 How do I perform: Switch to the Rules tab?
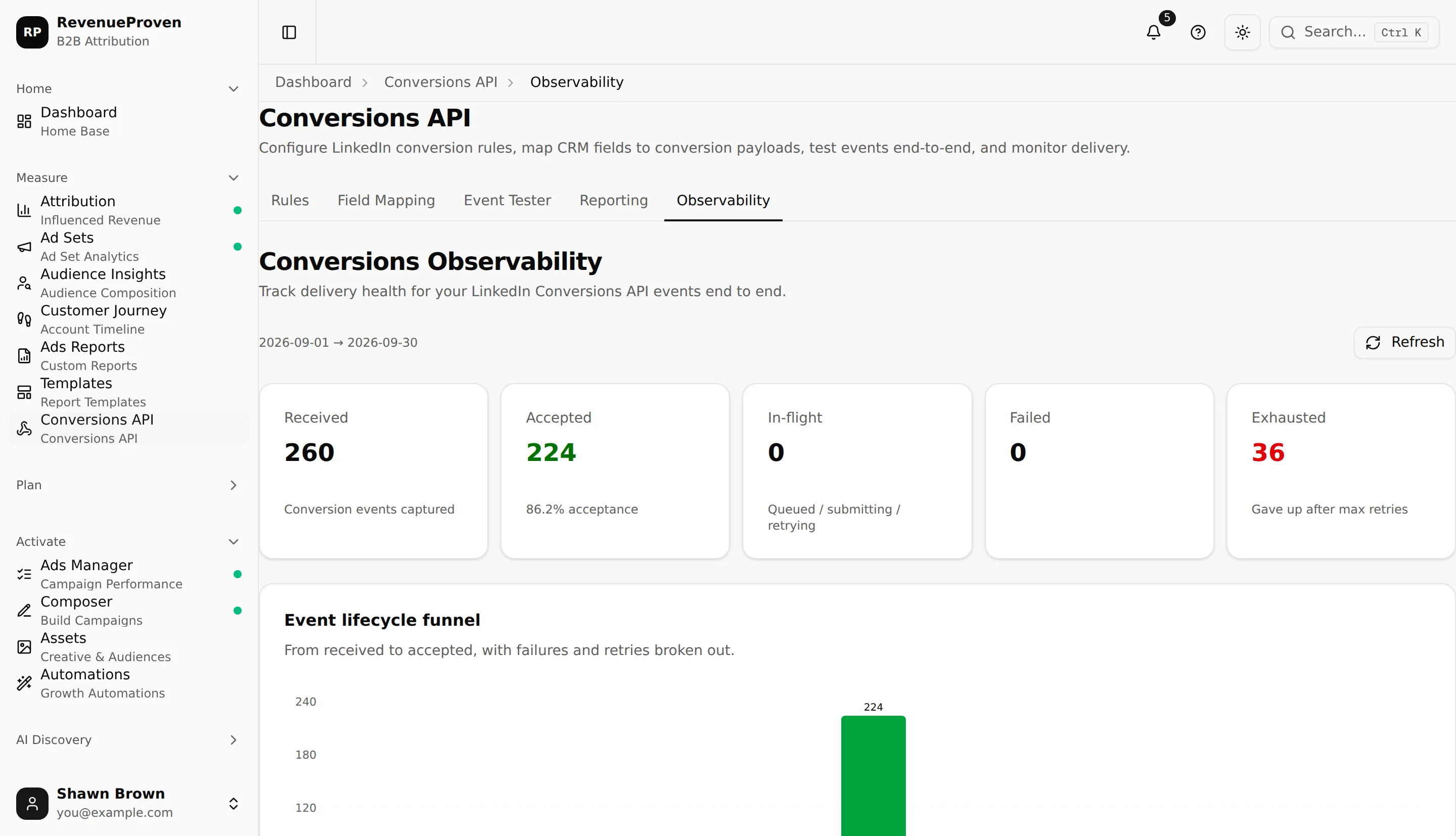pos(290,200)
